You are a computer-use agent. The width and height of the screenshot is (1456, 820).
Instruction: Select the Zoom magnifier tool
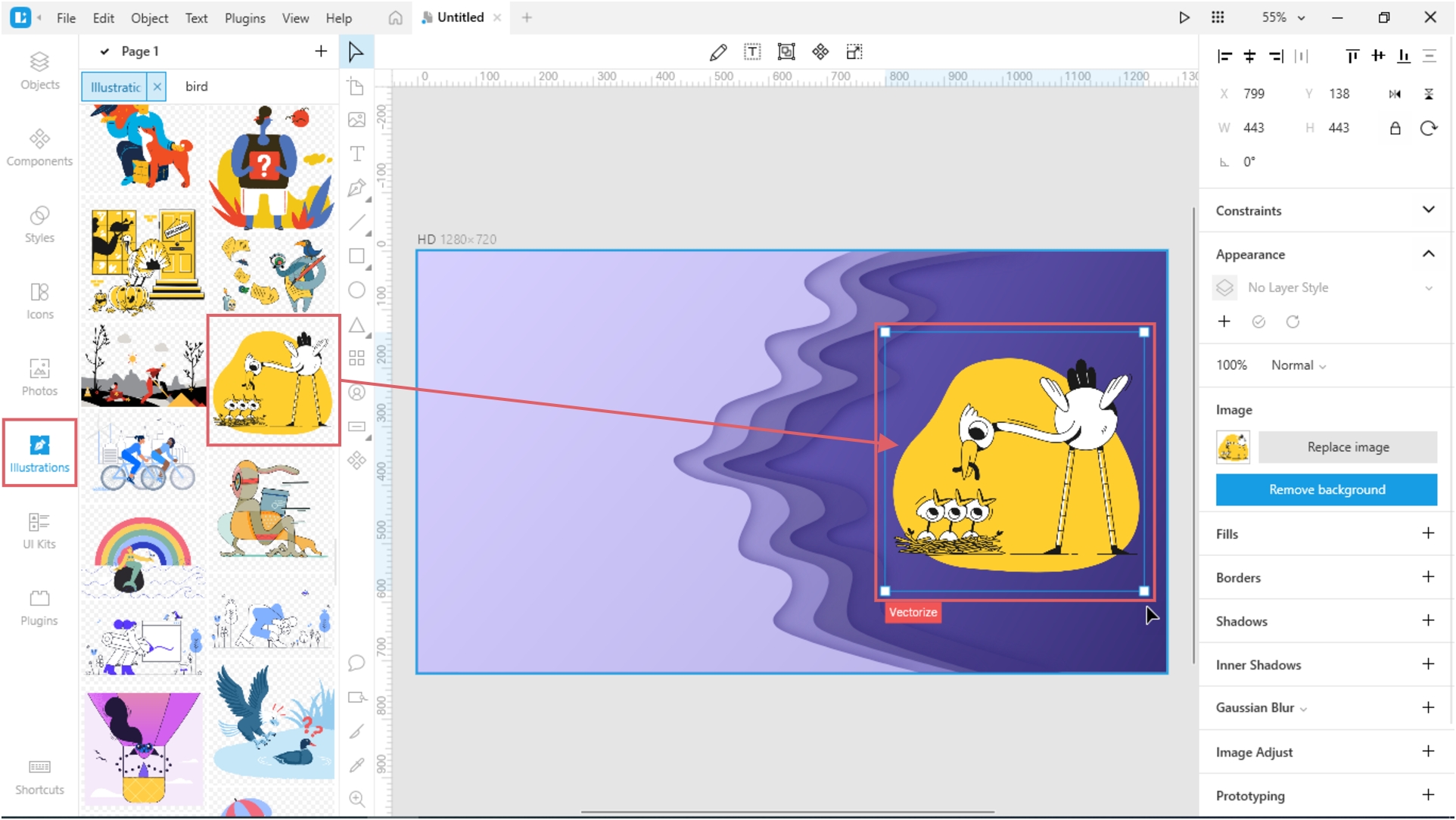click(x=356, y=799)
